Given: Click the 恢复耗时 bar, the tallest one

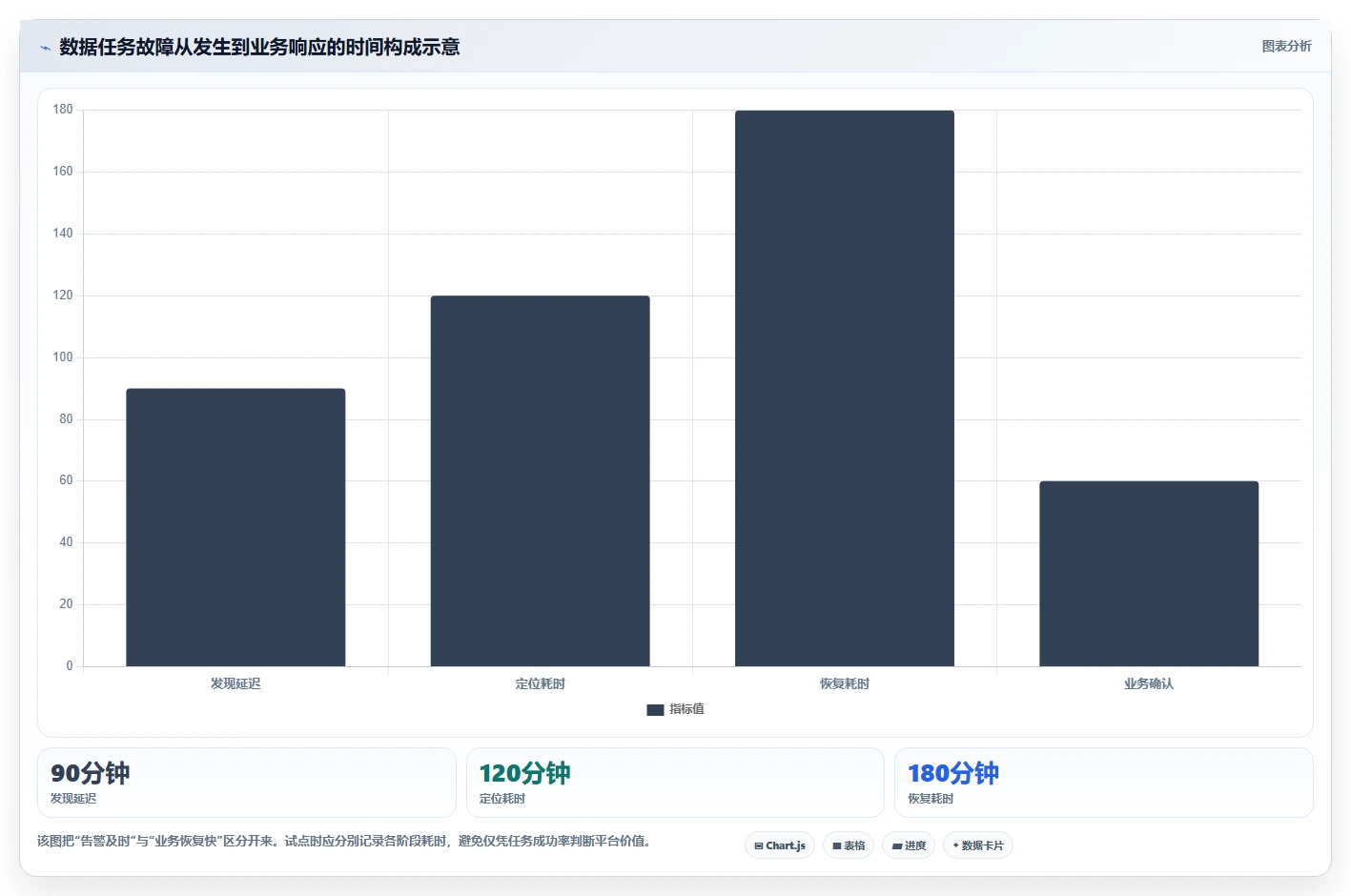Looking at the screenshot, I should [844, 388].
